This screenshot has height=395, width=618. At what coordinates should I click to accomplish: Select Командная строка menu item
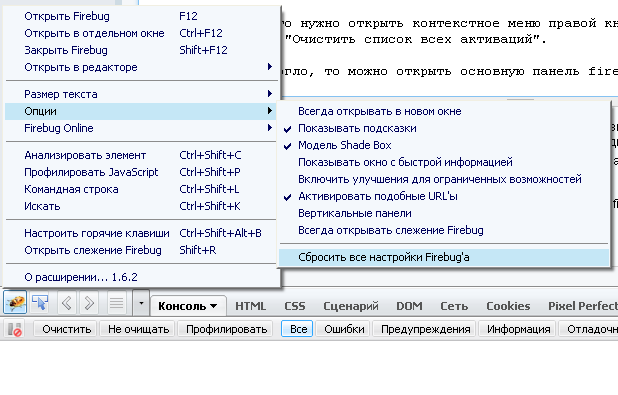141,189
